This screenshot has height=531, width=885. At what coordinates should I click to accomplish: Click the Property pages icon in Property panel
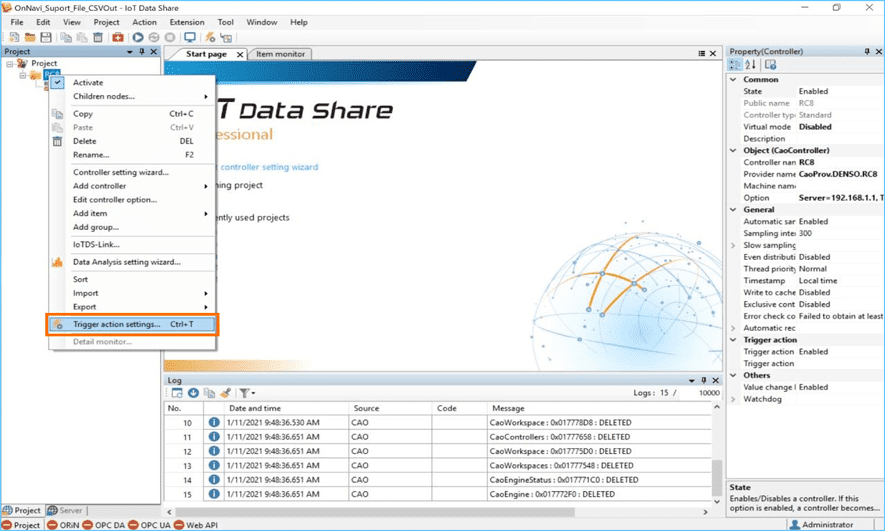pyautogui.click(x=770, y=65)
